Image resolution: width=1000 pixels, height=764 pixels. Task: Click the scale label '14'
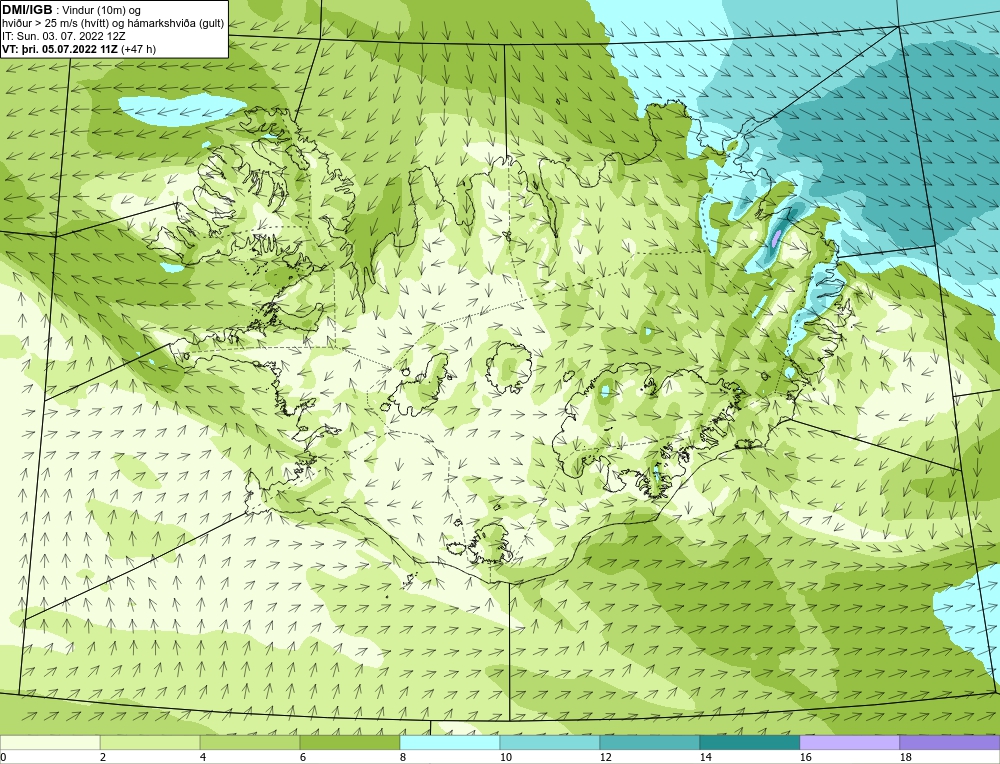[x=706, y=757]
